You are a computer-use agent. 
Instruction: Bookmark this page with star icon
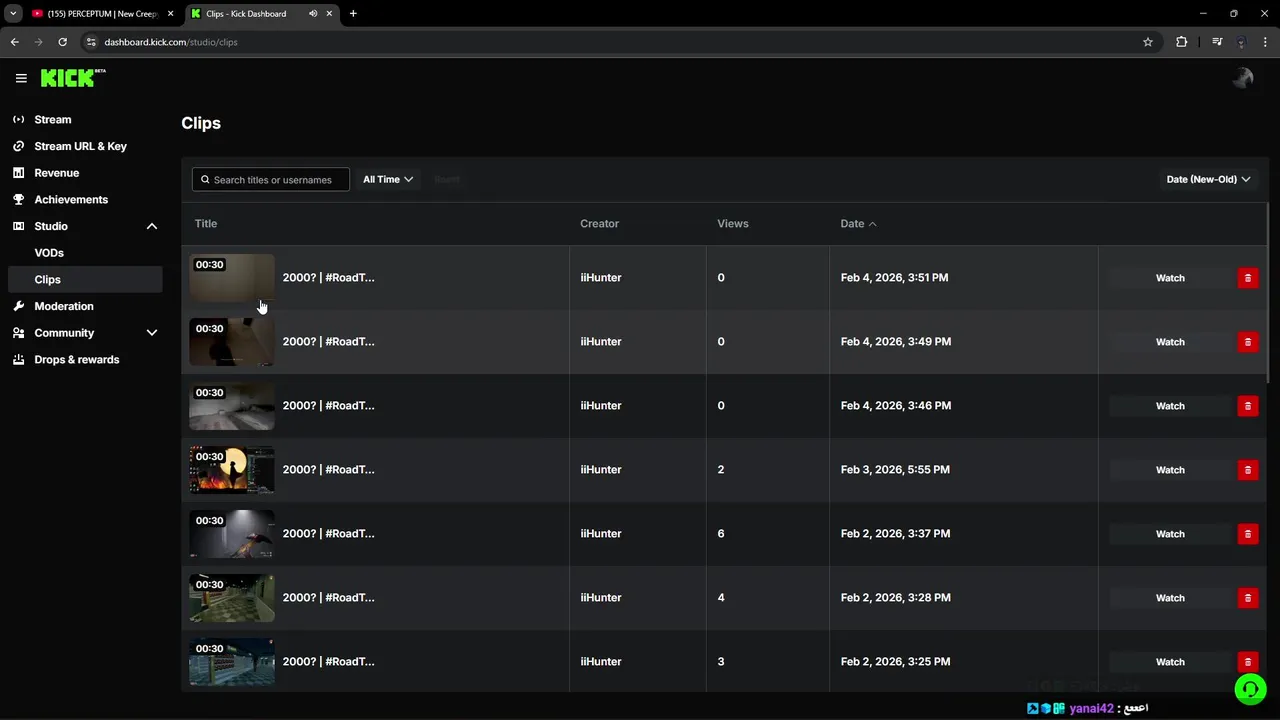(1148, 42)
